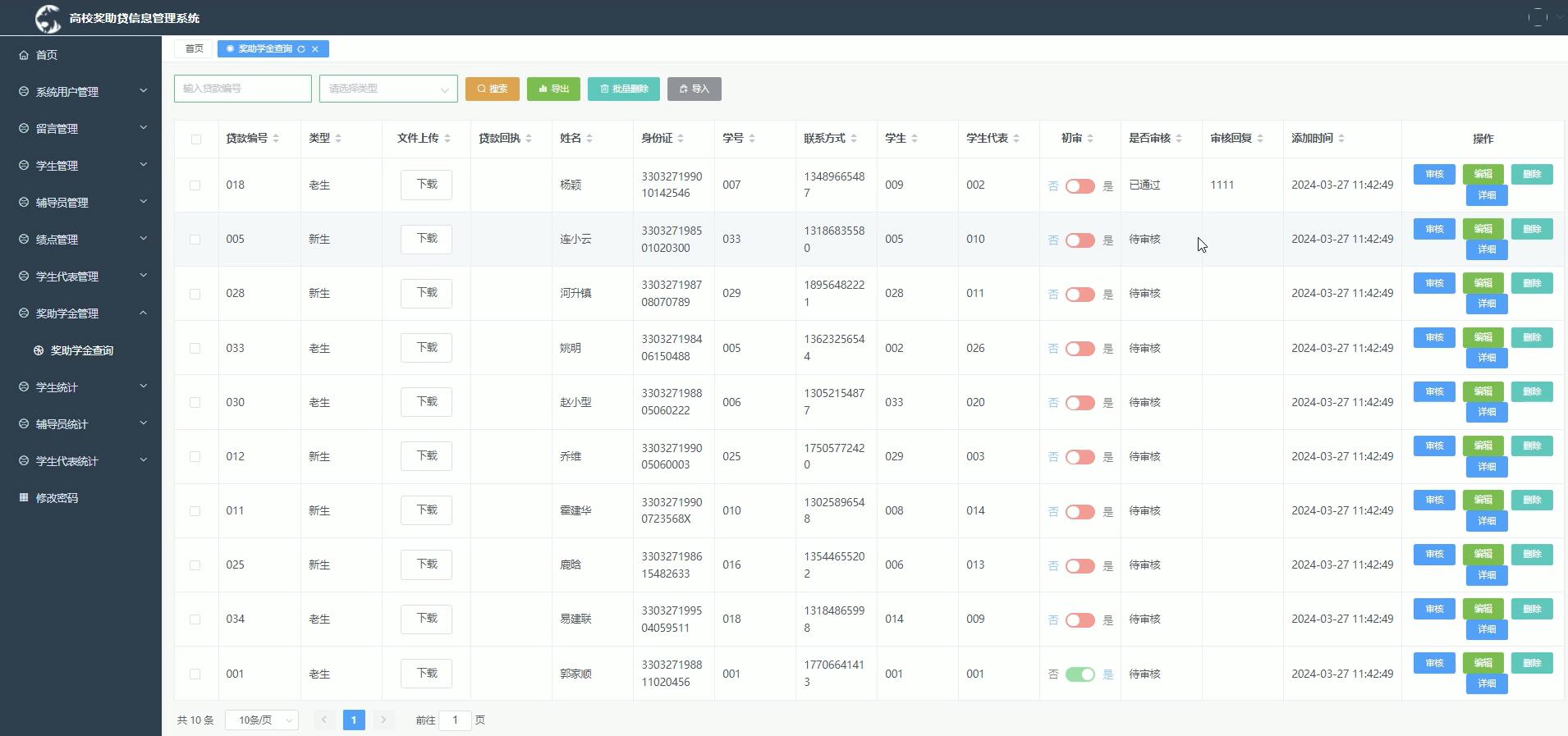Expand 系统用户管理 sidebar menu

click(80, 92)
